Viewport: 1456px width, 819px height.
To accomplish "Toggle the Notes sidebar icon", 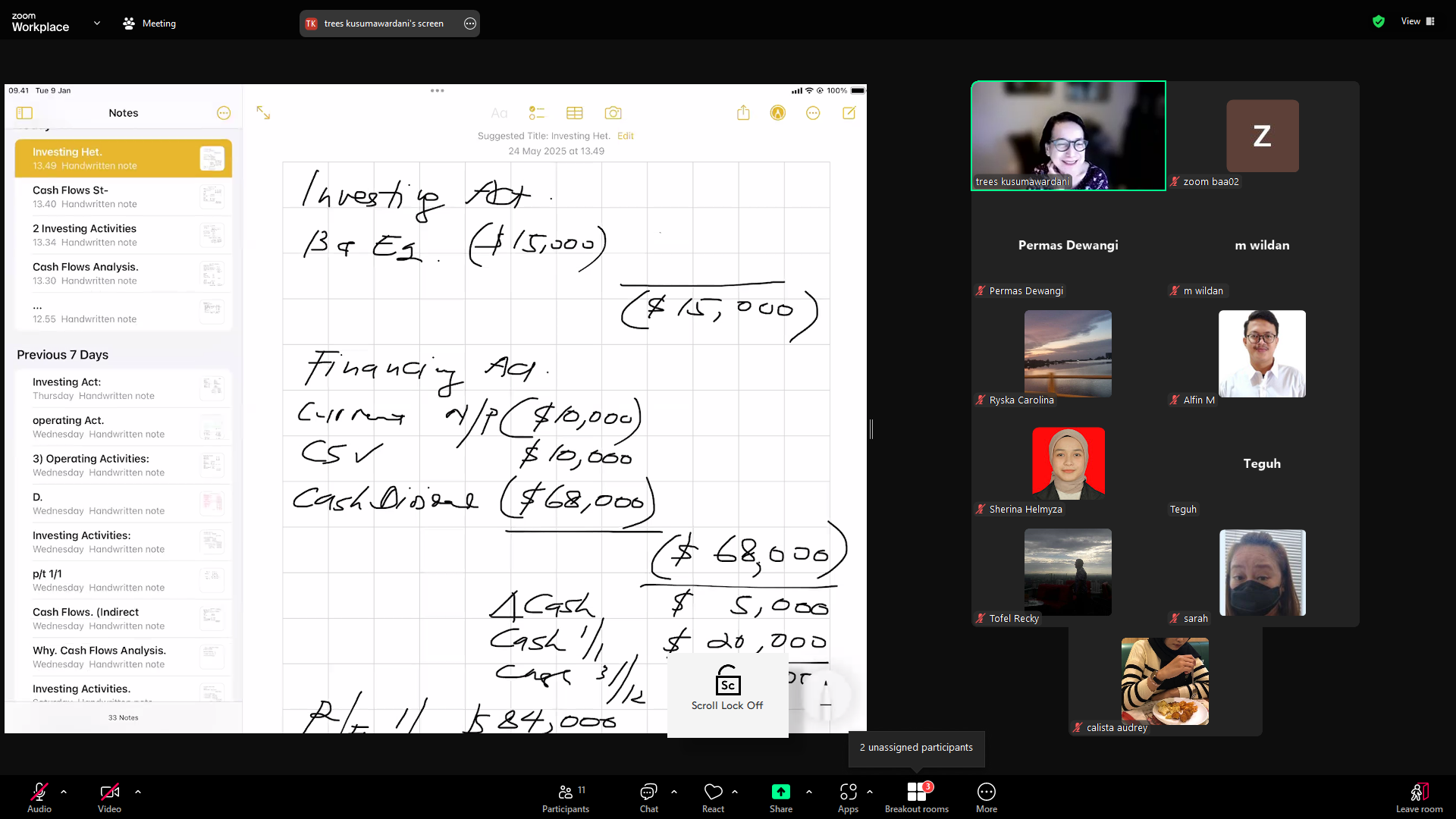I will (x=24, y=113).
